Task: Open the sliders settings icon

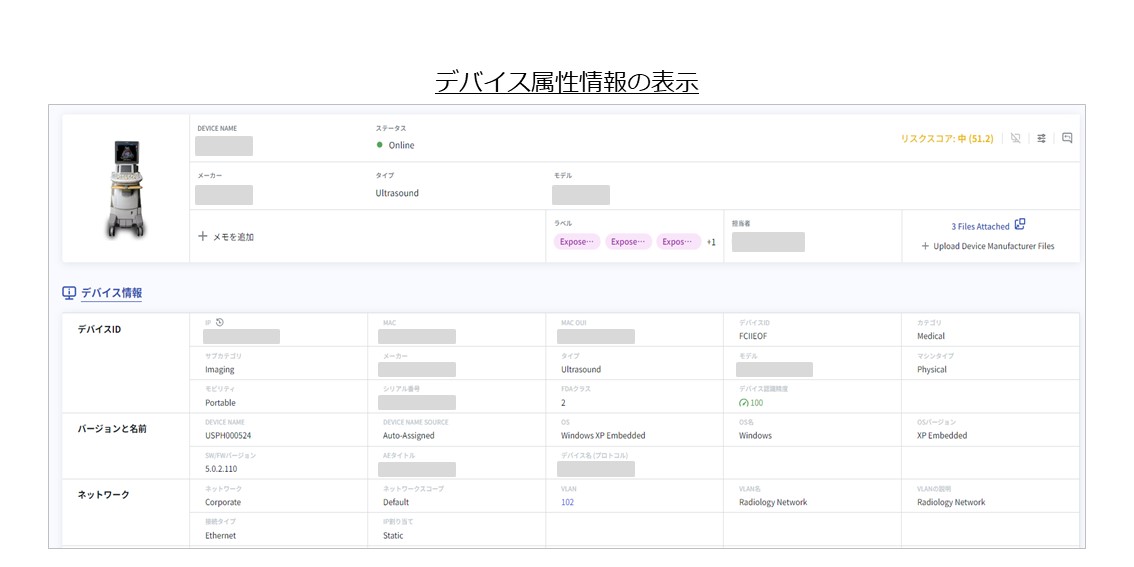Action: (1041, 139)
